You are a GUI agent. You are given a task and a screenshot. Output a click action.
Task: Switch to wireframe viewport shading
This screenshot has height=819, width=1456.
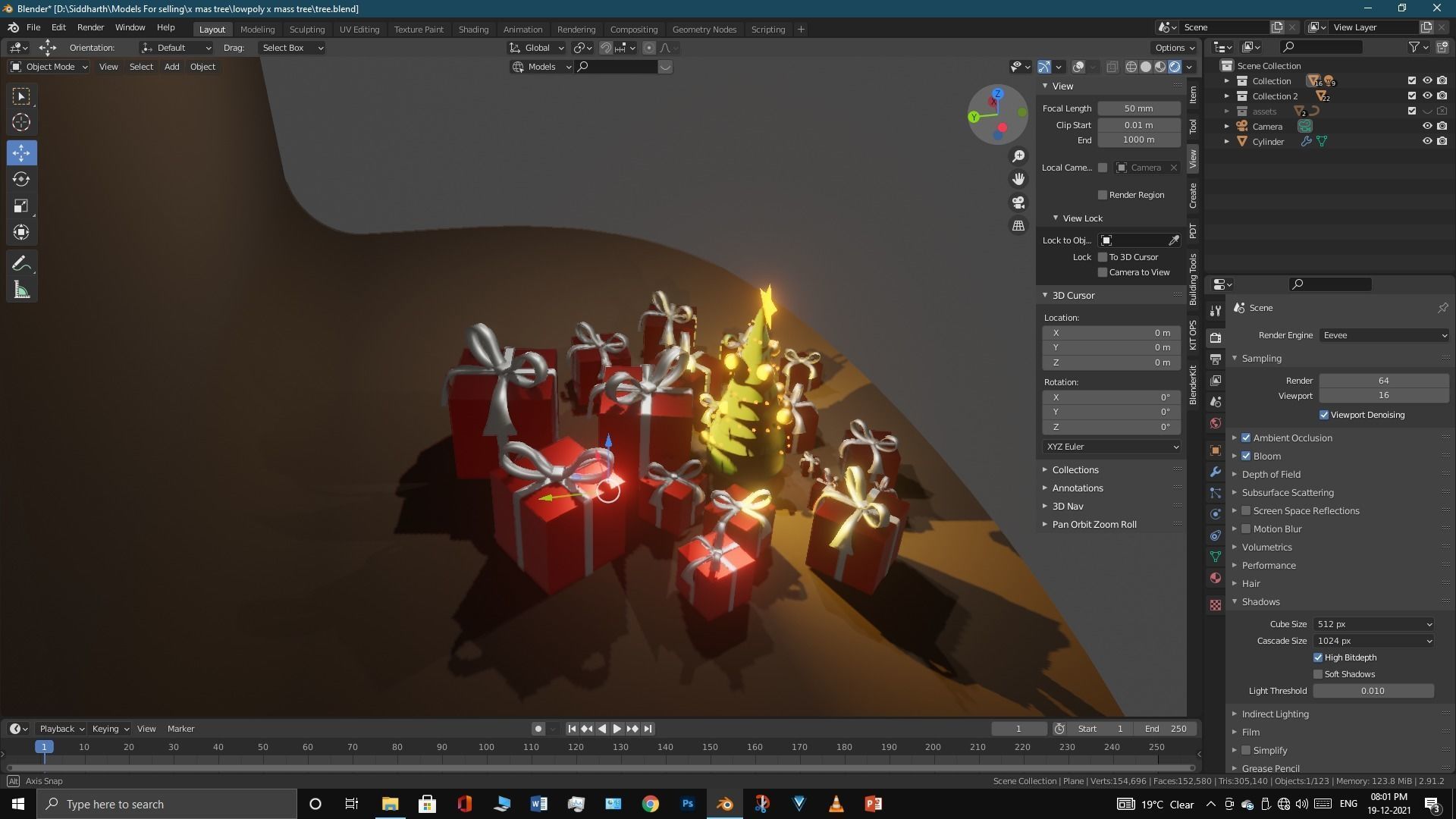tap(1131, 67)
